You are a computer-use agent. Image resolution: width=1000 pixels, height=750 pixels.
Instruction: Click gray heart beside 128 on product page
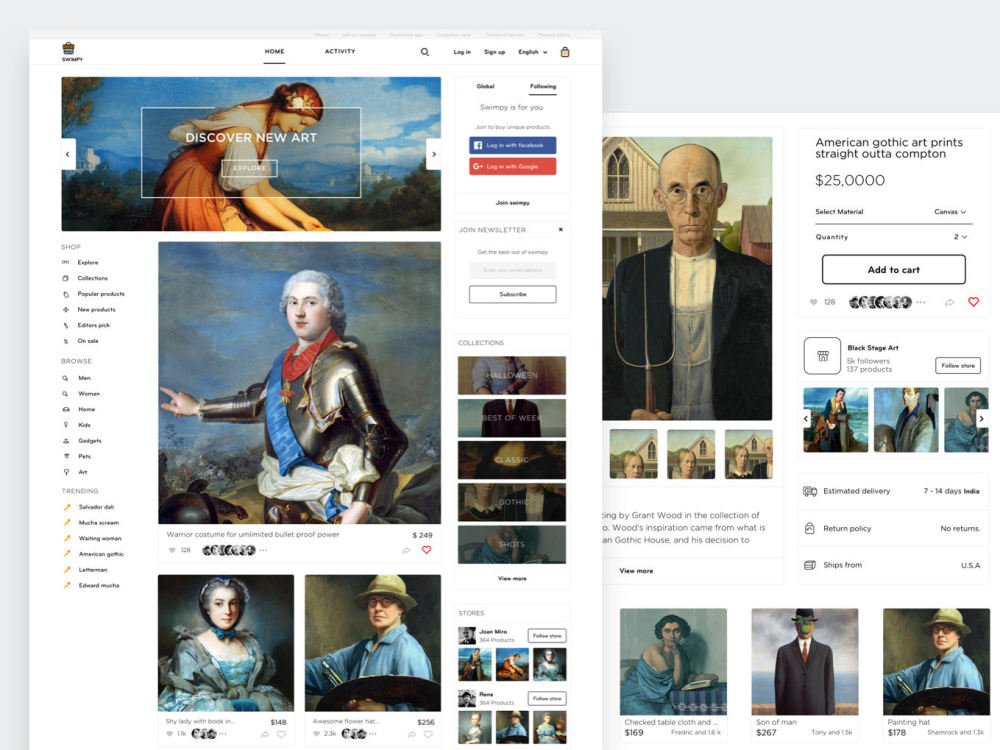click(813, 302)
